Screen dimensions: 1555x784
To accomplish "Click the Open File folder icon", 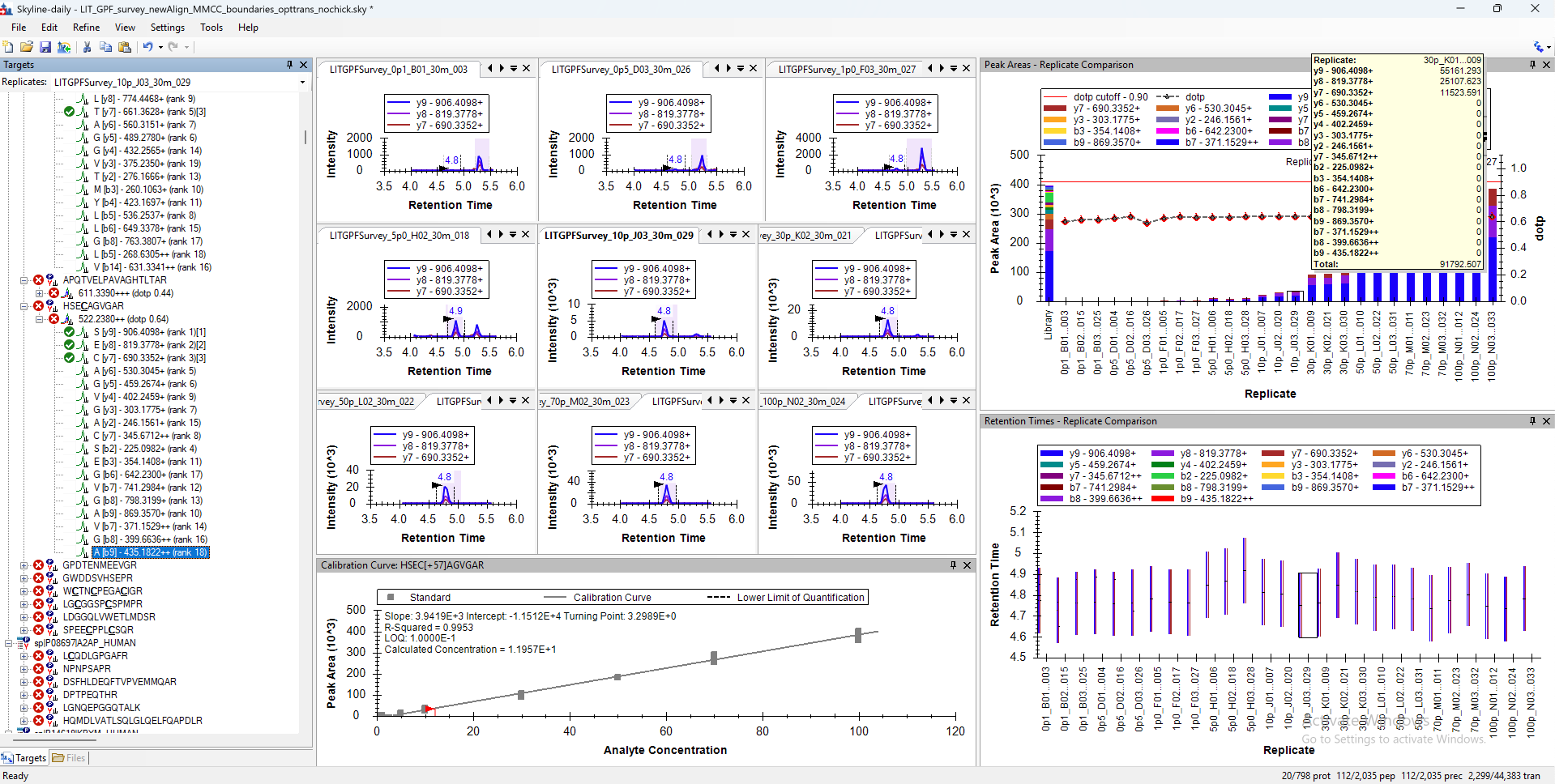I will [27, 47].
